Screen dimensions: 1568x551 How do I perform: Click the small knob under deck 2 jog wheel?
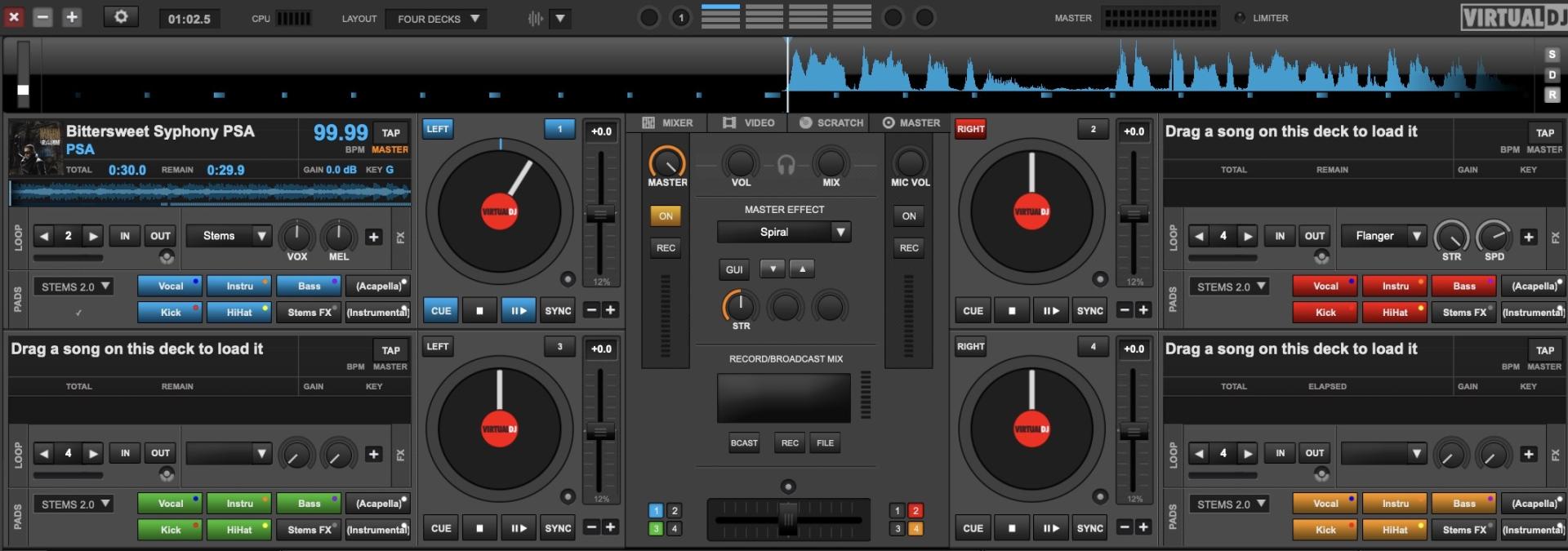[1100, 279]
